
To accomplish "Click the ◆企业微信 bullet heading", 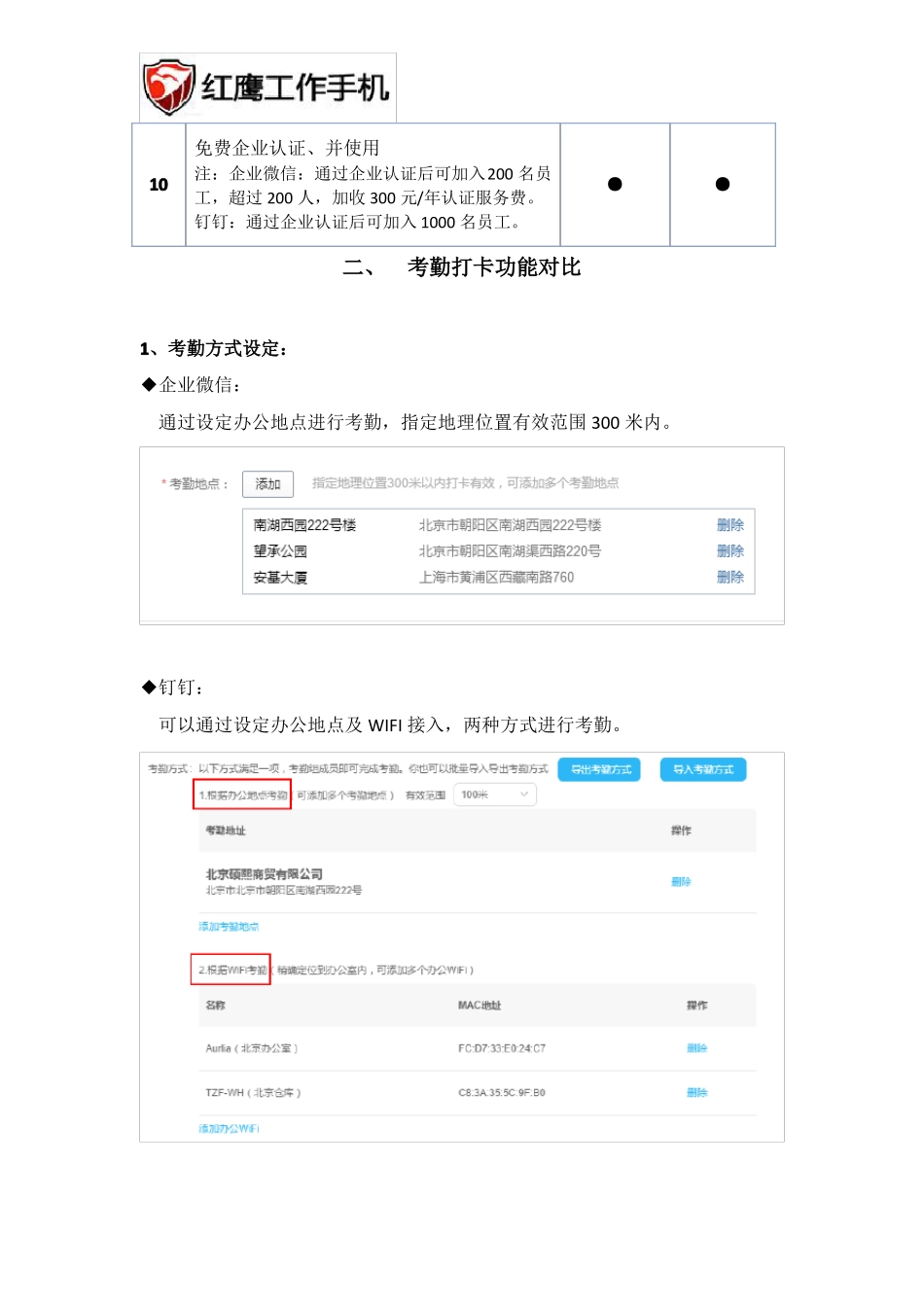I will coord(191,385).
